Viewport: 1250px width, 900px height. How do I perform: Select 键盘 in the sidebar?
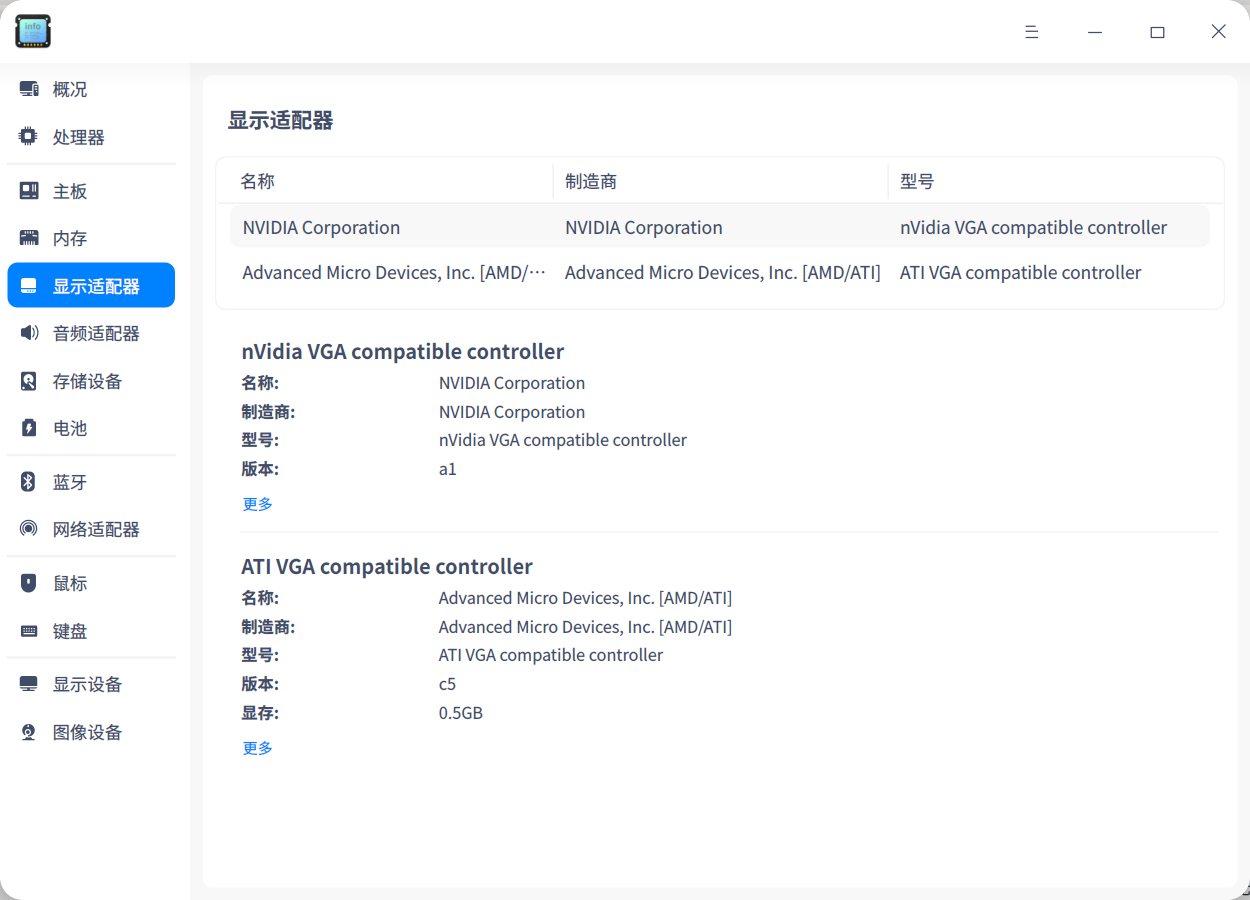pyautogui.click(x=70, y=631)
